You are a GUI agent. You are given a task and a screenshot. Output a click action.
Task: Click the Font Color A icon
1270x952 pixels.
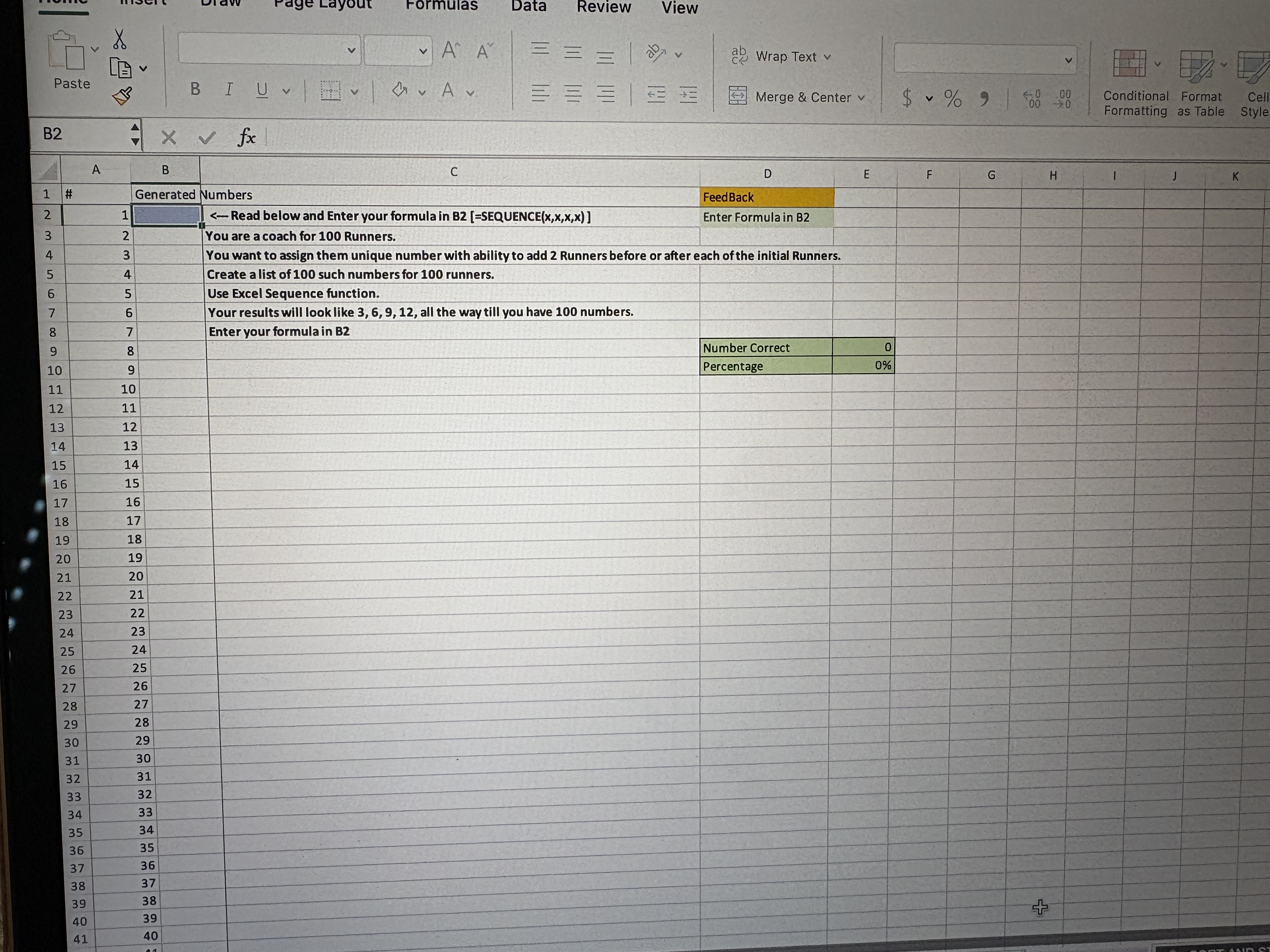tap(448, 90)
